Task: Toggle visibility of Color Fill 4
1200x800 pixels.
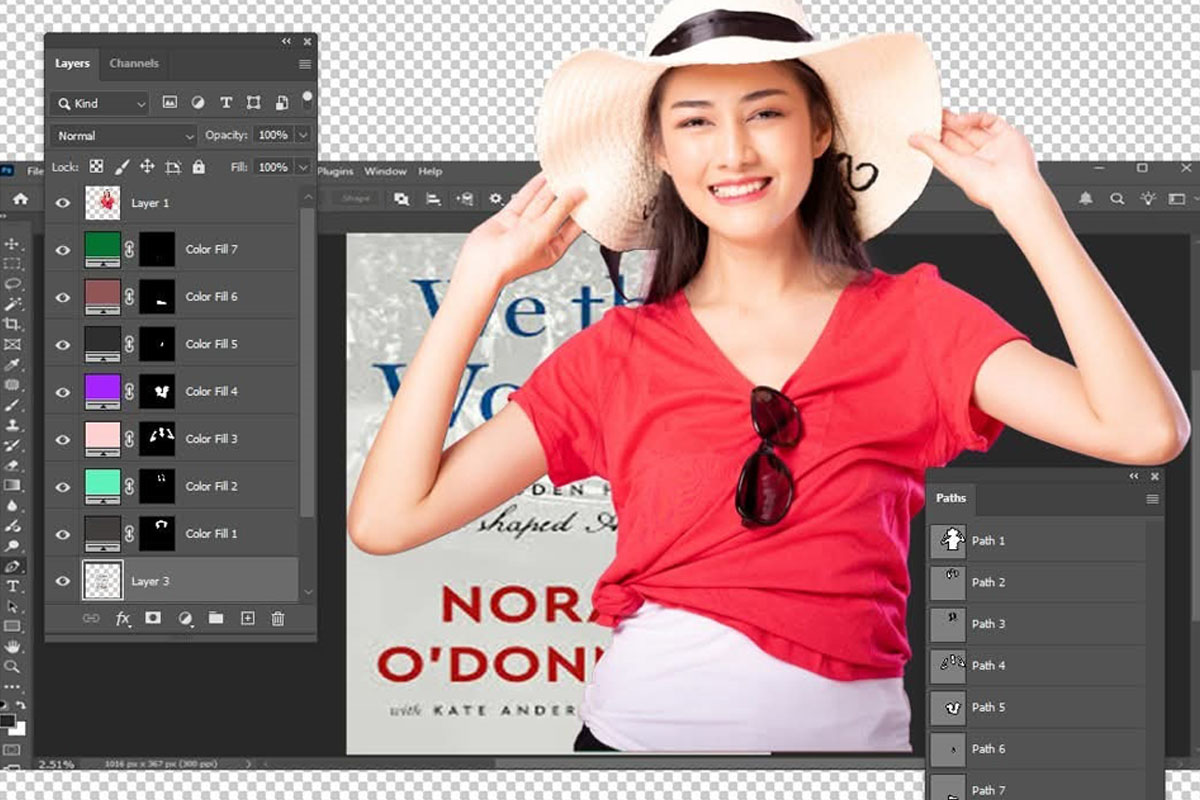Action: 63,392
